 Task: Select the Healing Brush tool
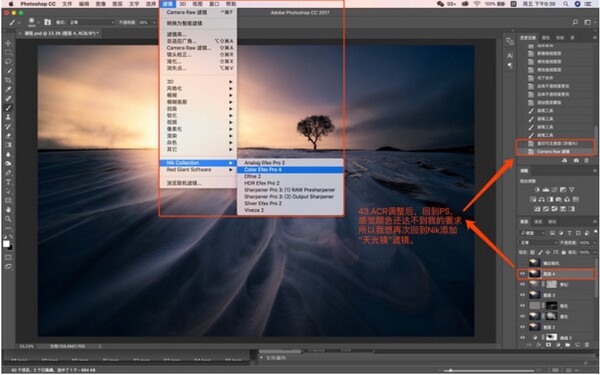point(8,99)
